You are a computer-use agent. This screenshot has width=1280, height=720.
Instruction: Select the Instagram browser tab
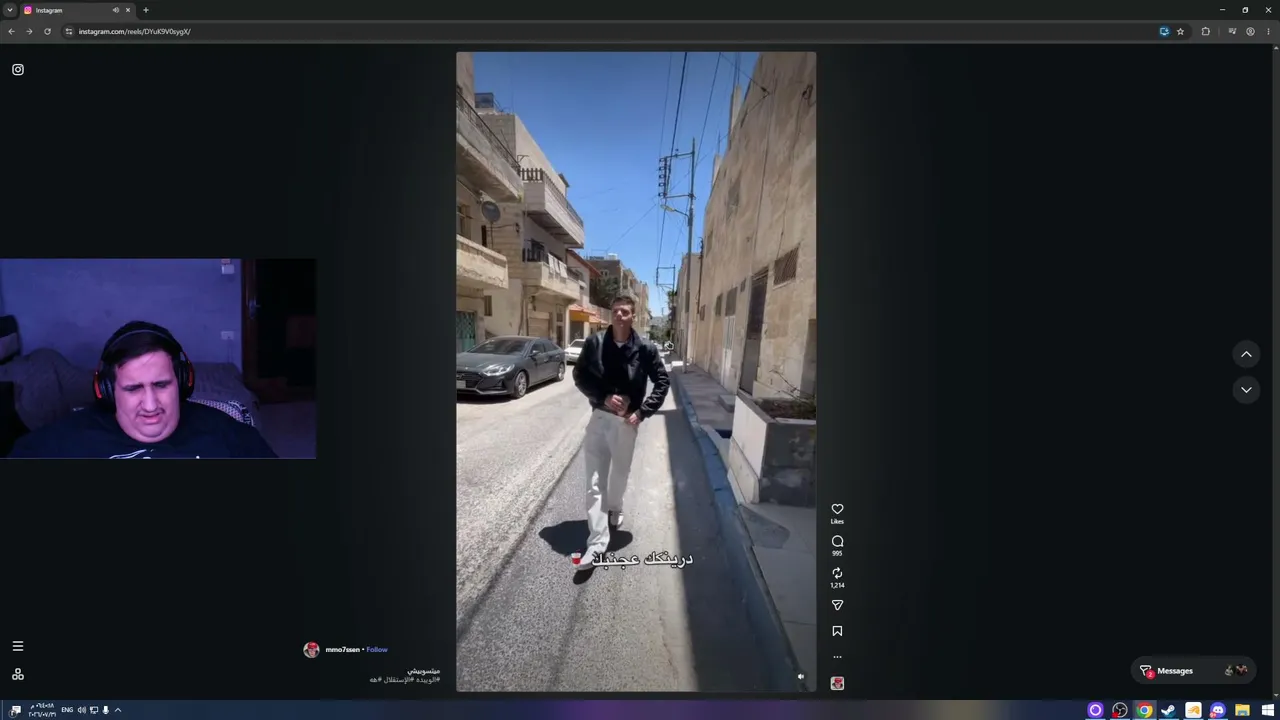point(77,10)
